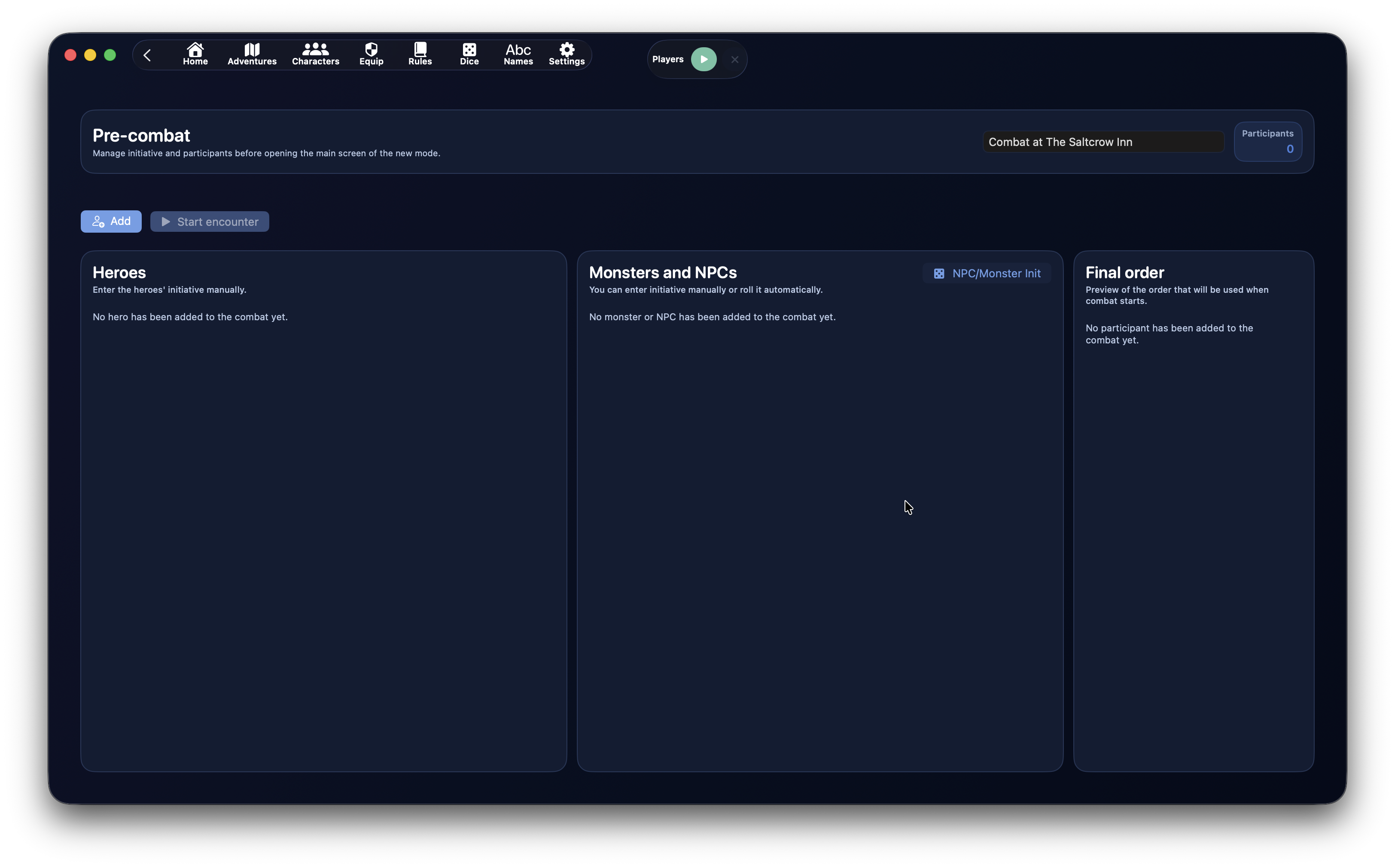Dismiss the Players pill with the X
Viewport: 1395px width, 868px height.
point(734,59)
